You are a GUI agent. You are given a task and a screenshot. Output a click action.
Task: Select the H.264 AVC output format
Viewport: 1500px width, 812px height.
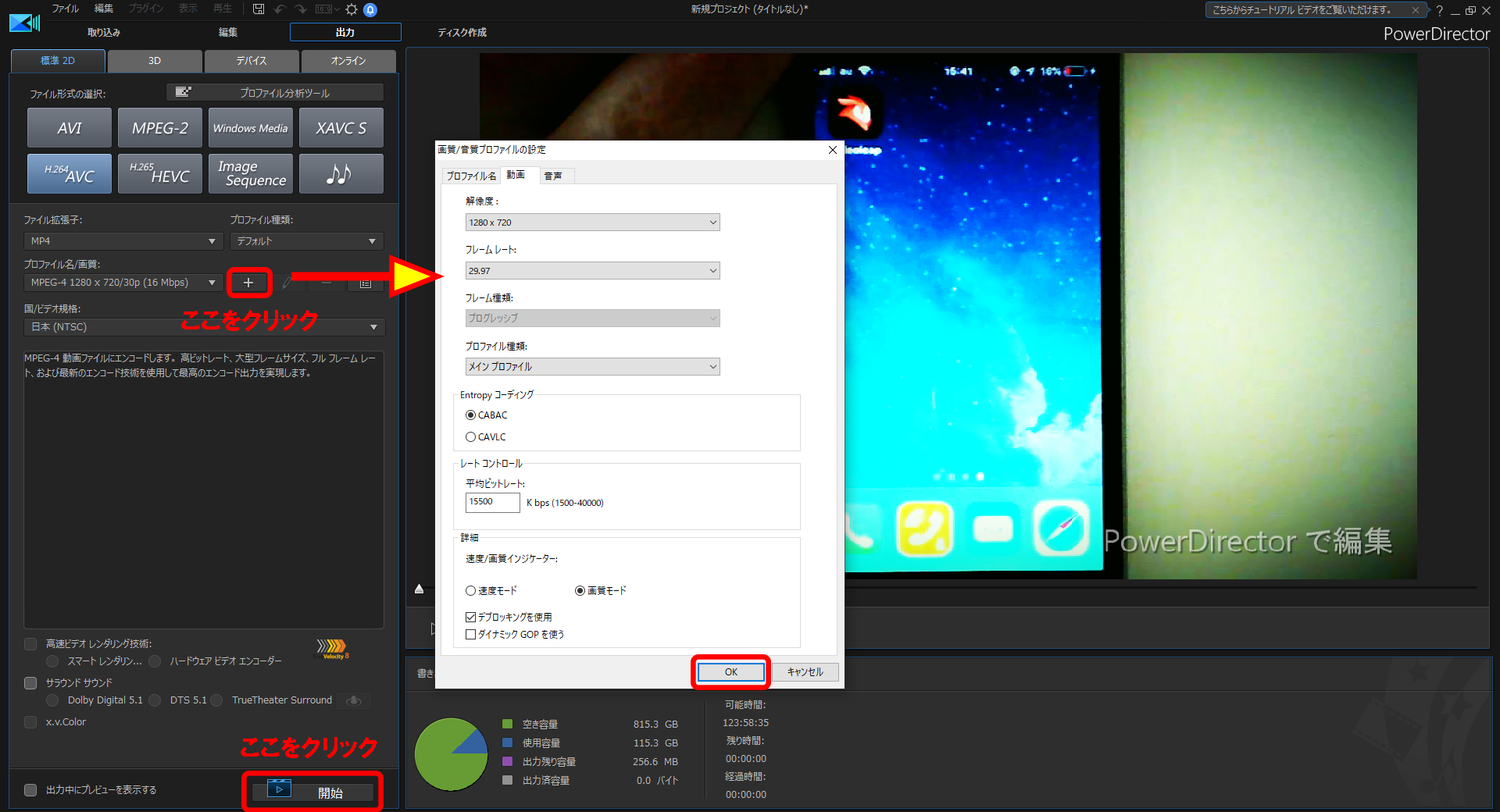(69, 173)
